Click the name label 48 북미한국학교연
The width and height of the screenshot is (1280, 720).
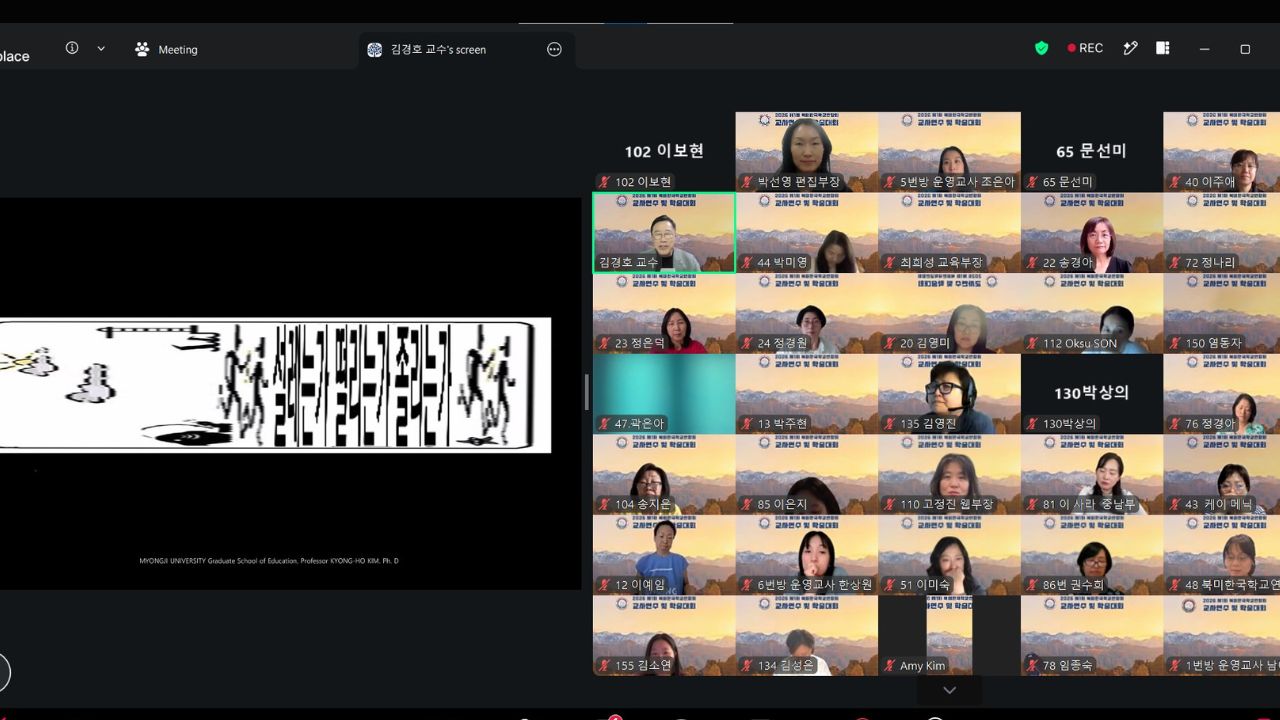pos(1232,585)
